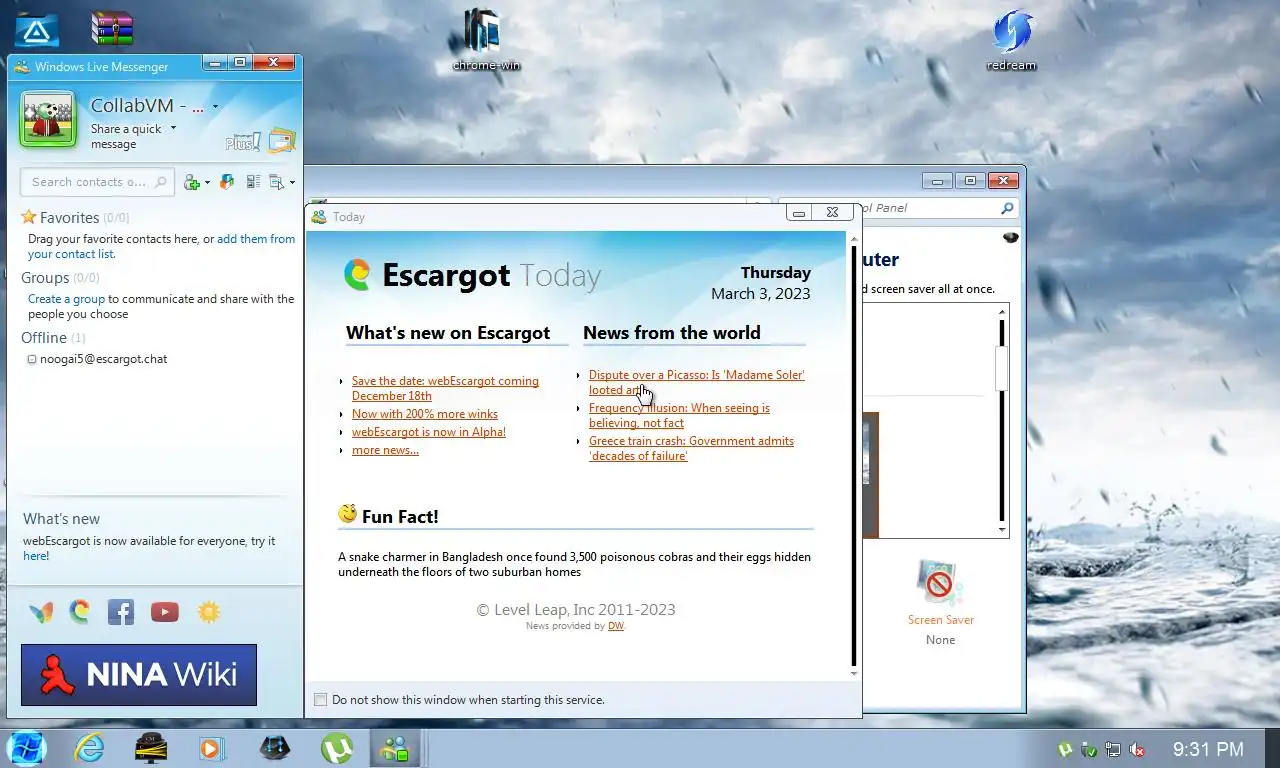This screenshot has height=768, width=1280.
Task: Collapse the Favorites section header
Action: tap(75, 217)
